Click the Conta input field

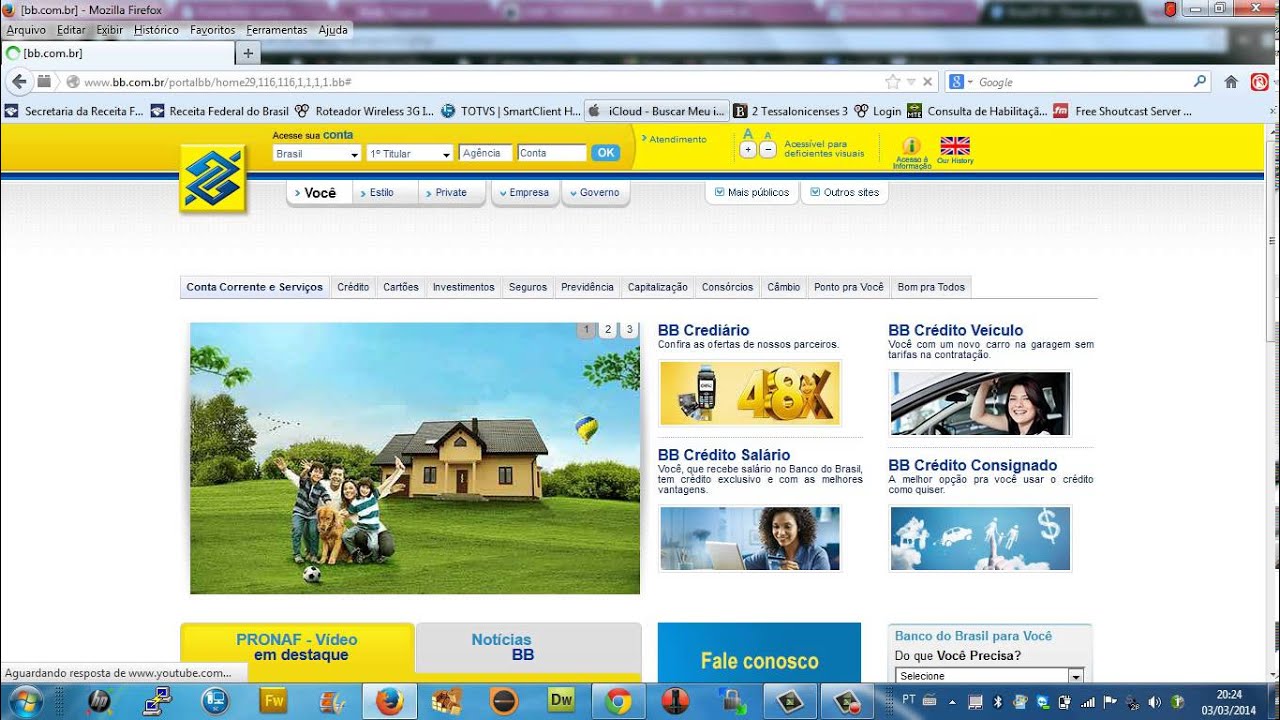[552, 153]
